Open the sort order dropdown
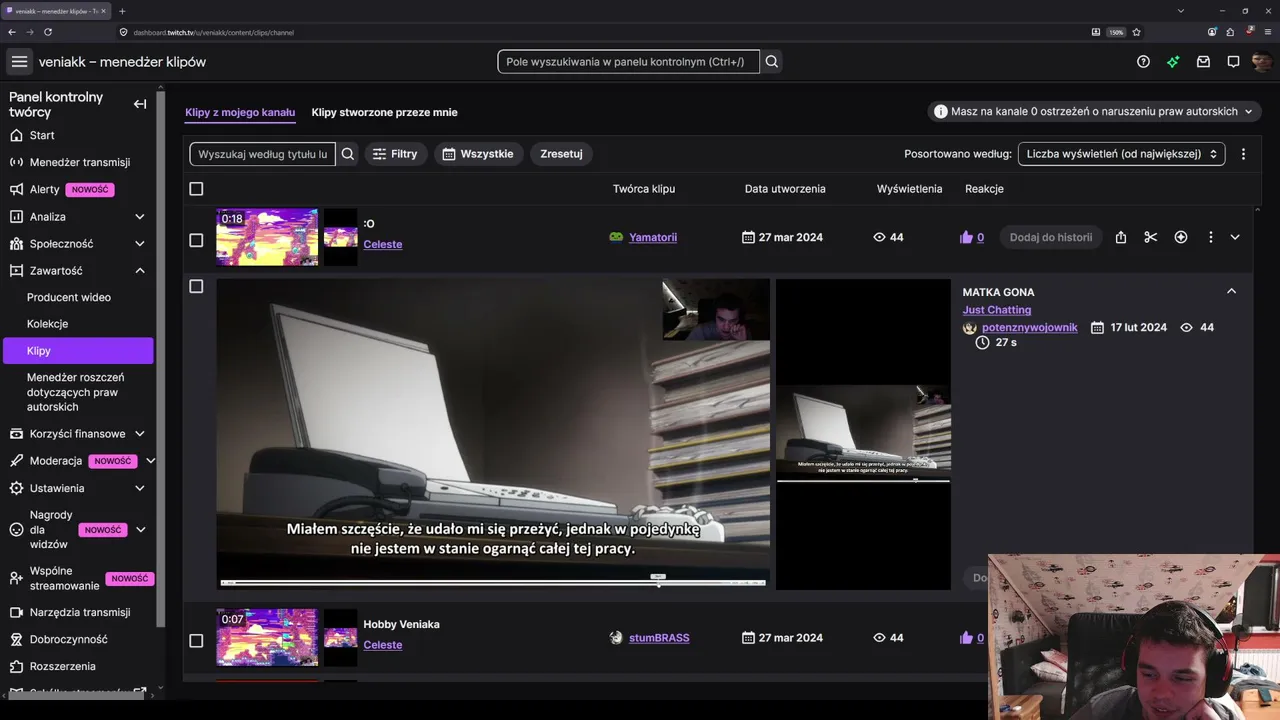Screen dimensions: 1280x720 pyautogui.click(x=1121, y=154)
